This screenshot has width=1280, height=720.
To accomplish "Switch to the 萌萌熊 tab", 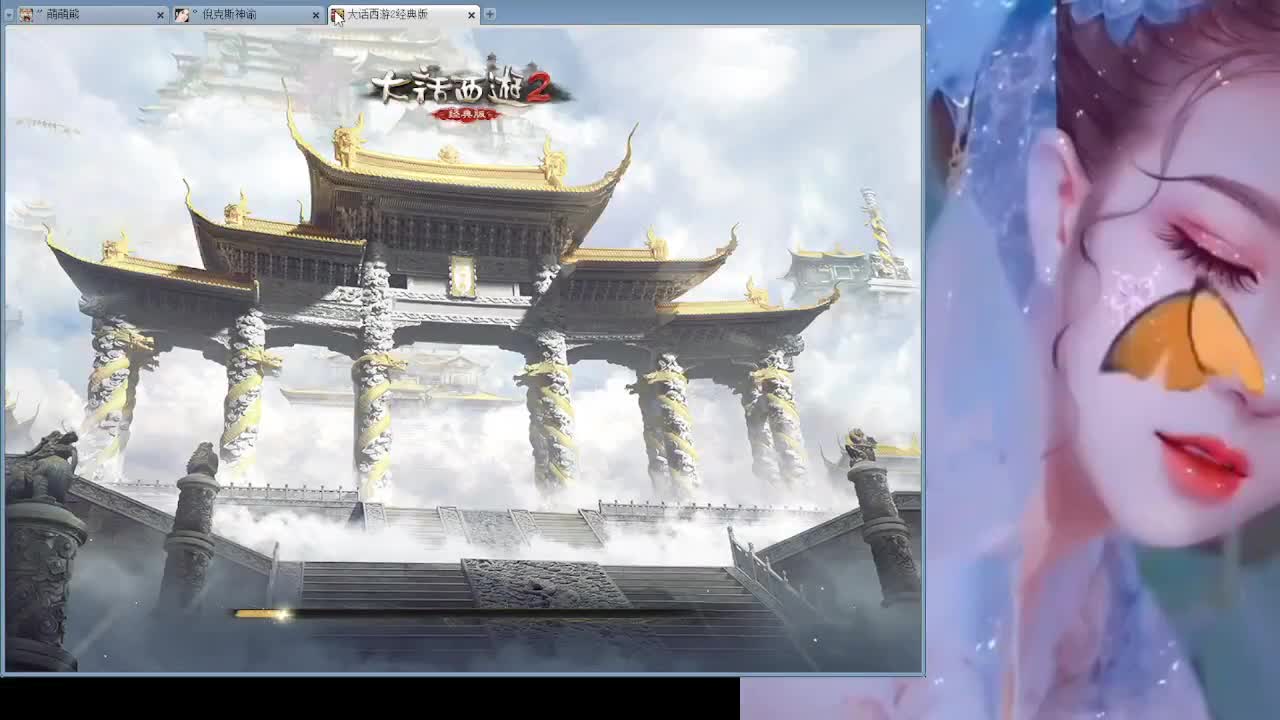I will point(91,14).
